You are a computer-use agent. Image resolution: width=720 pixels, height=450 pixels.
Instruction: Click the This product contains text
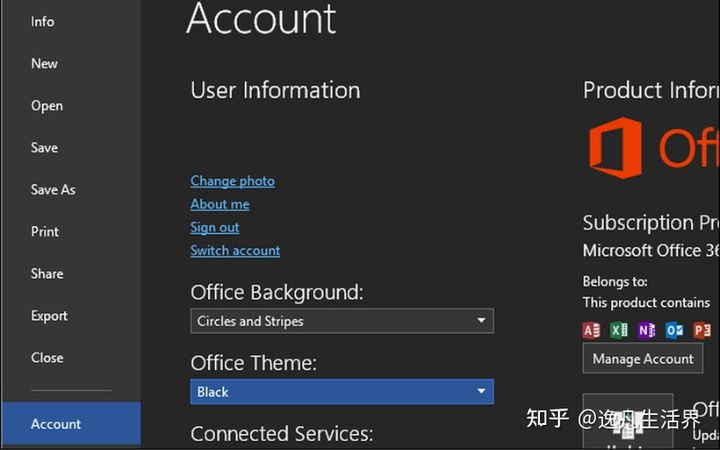[x=646, y=303]
